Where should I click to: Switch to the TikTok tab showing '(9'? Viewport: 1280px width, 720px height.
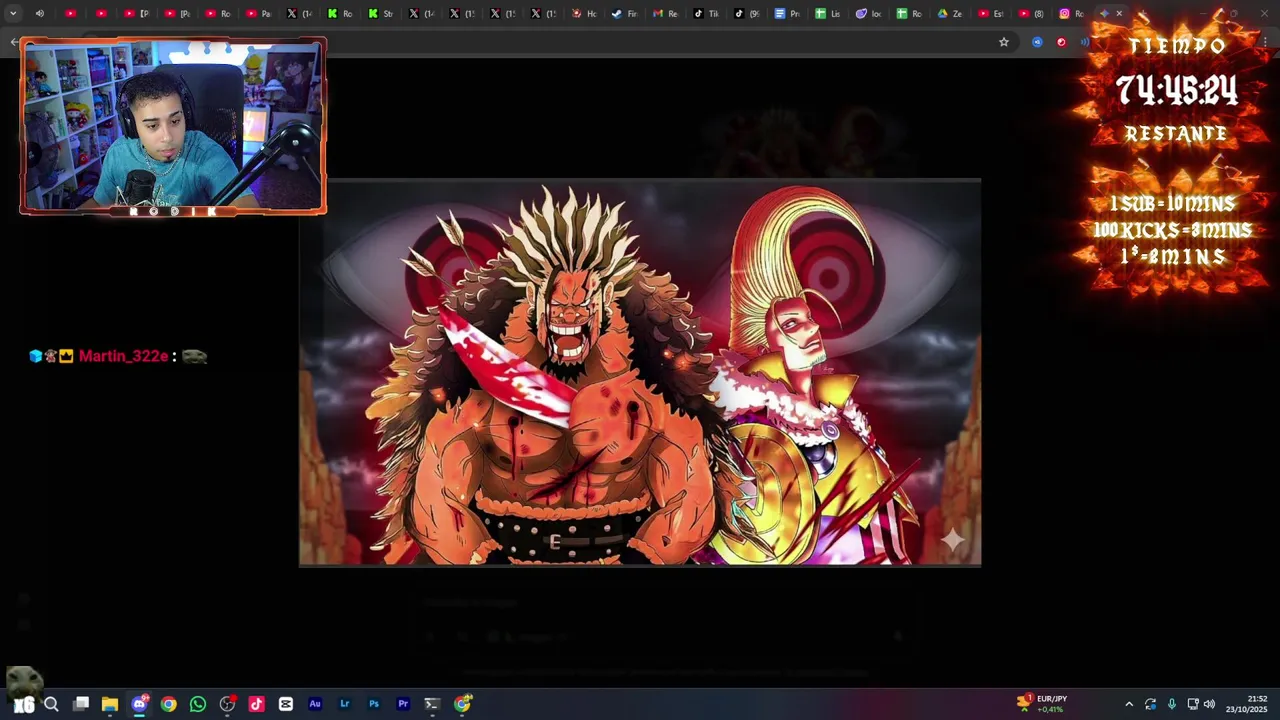click(x=746, y=14)
